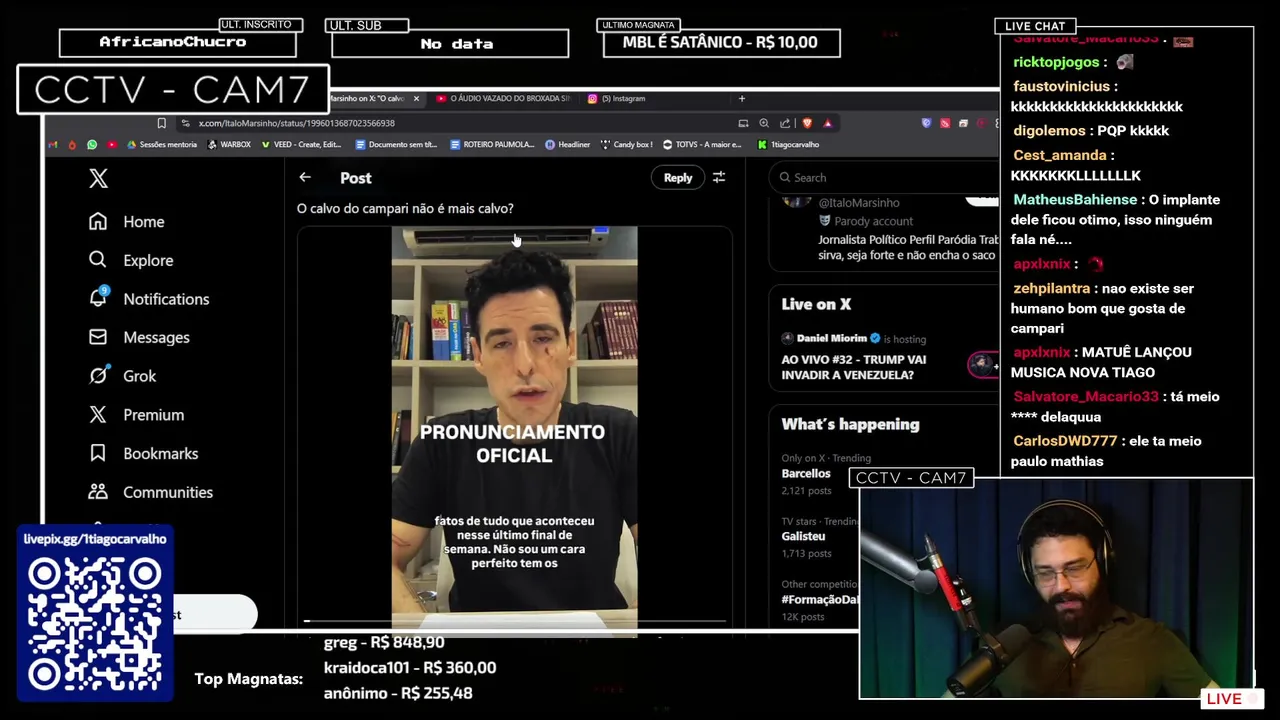The height and width of the screenshot is (720, 1280).
Task: Open the Gmail bookmark icon
Action: pyautogui.click(x=52, y=144)
